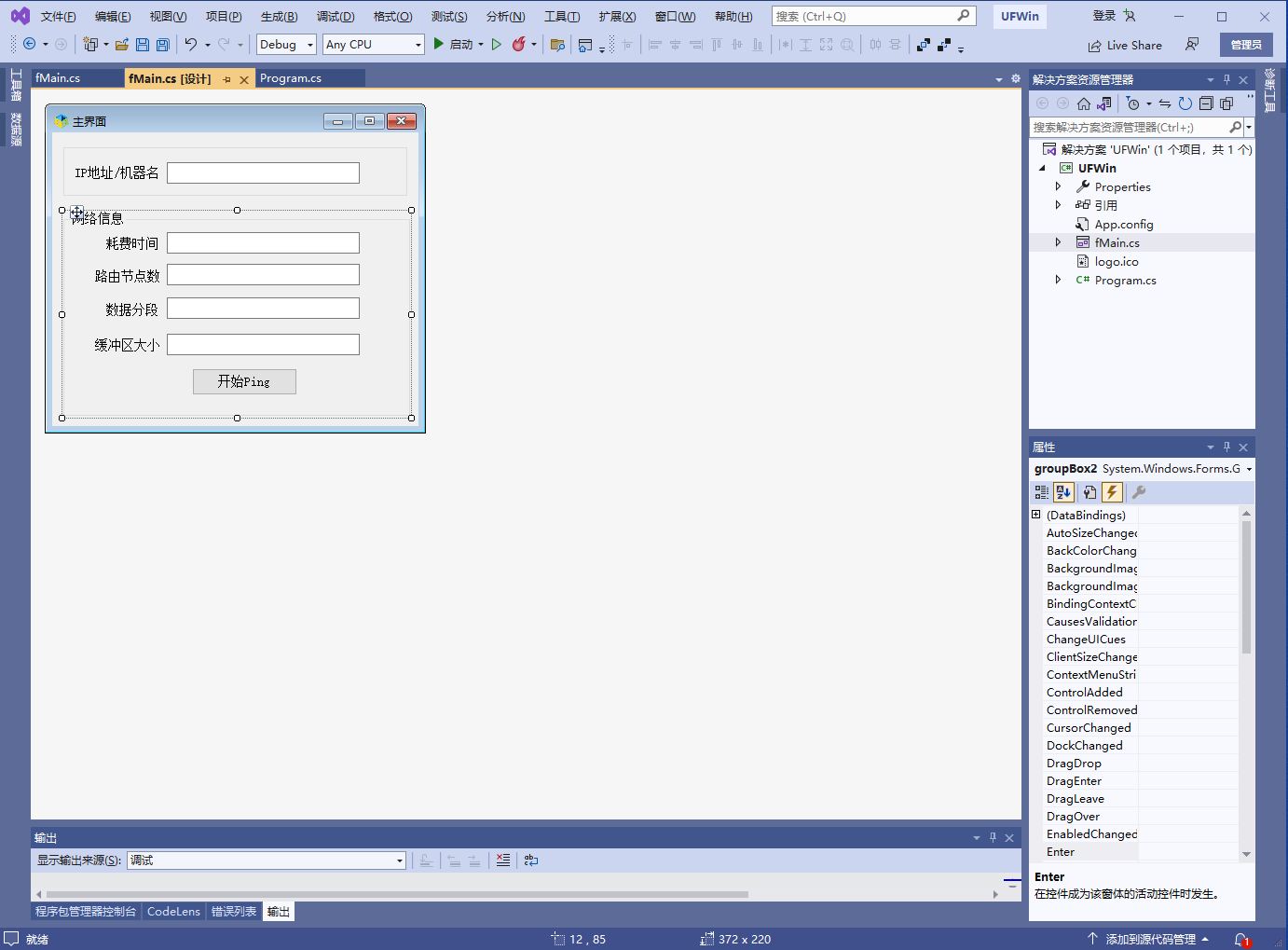Screen dimensions: 1288x950
Task: Open the 调试(D) debug menu
Action: coord(336,17)
